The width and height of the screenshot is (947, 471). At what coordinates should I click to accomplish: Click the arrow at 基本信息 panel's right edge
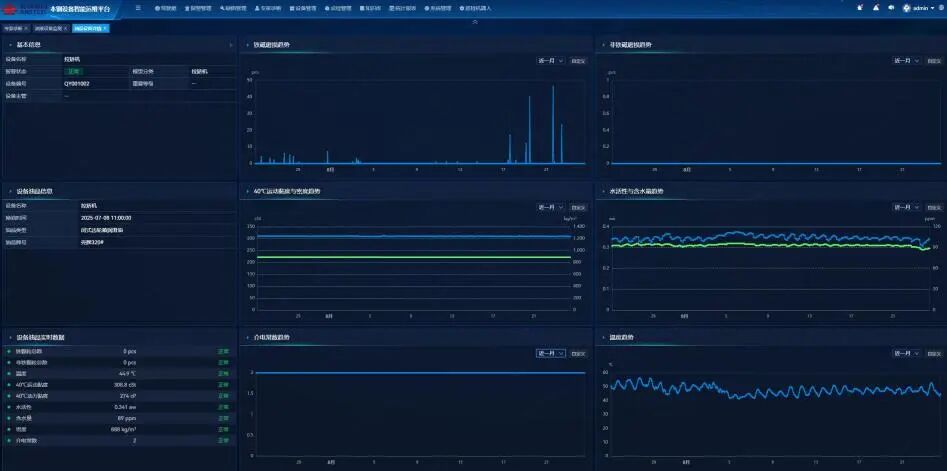tap(231, 45)
